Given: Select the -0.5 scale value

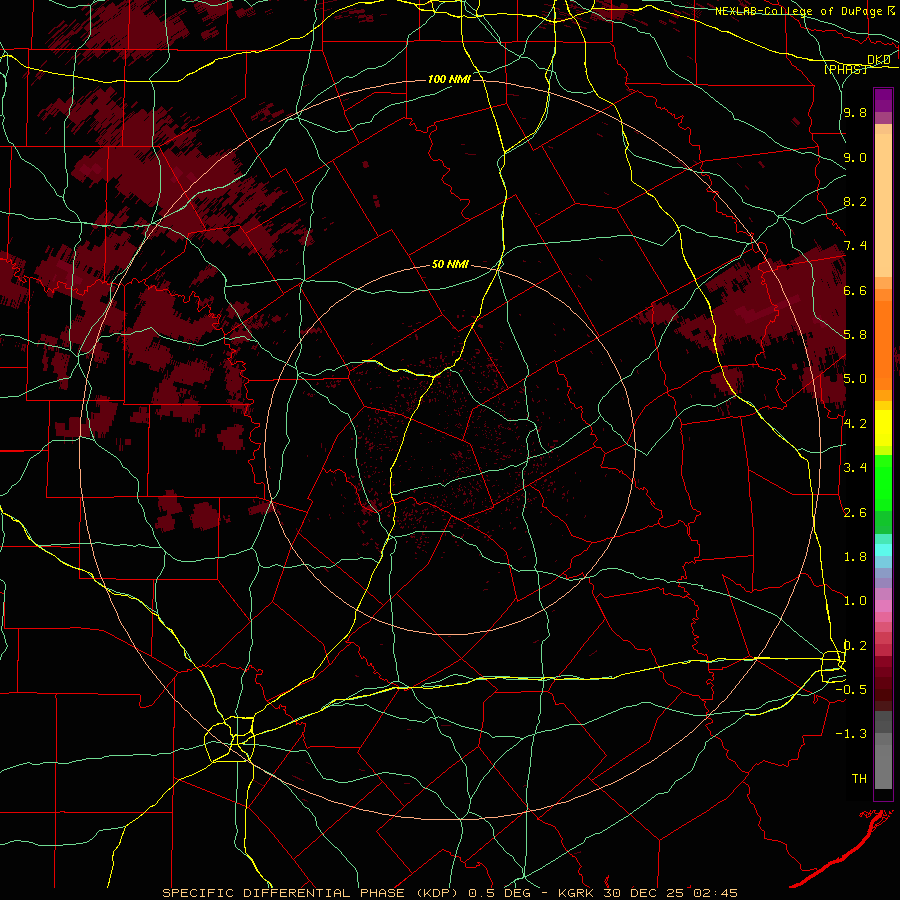Looking at the screenshot, I should point(851,690).
